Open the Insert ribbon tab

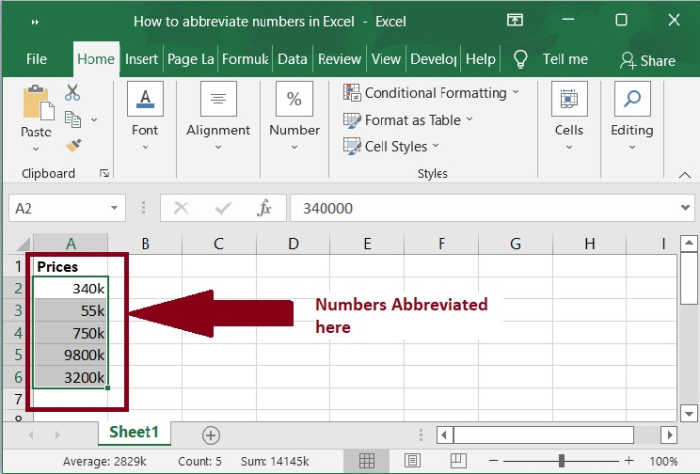tap(142, 59)
